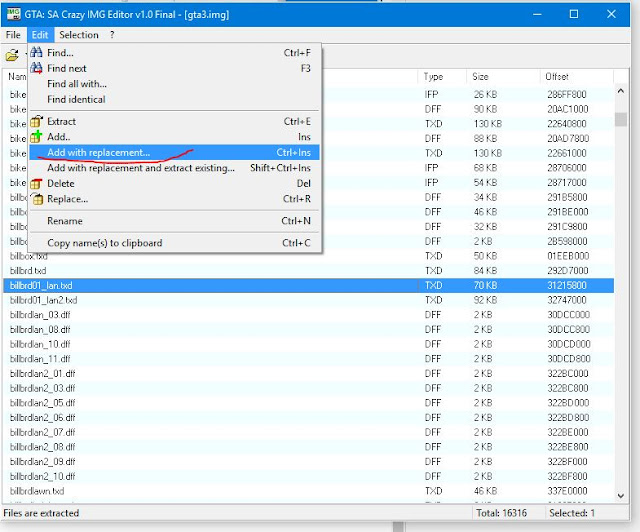Choose Add with replacement and extract existing...

174,168
